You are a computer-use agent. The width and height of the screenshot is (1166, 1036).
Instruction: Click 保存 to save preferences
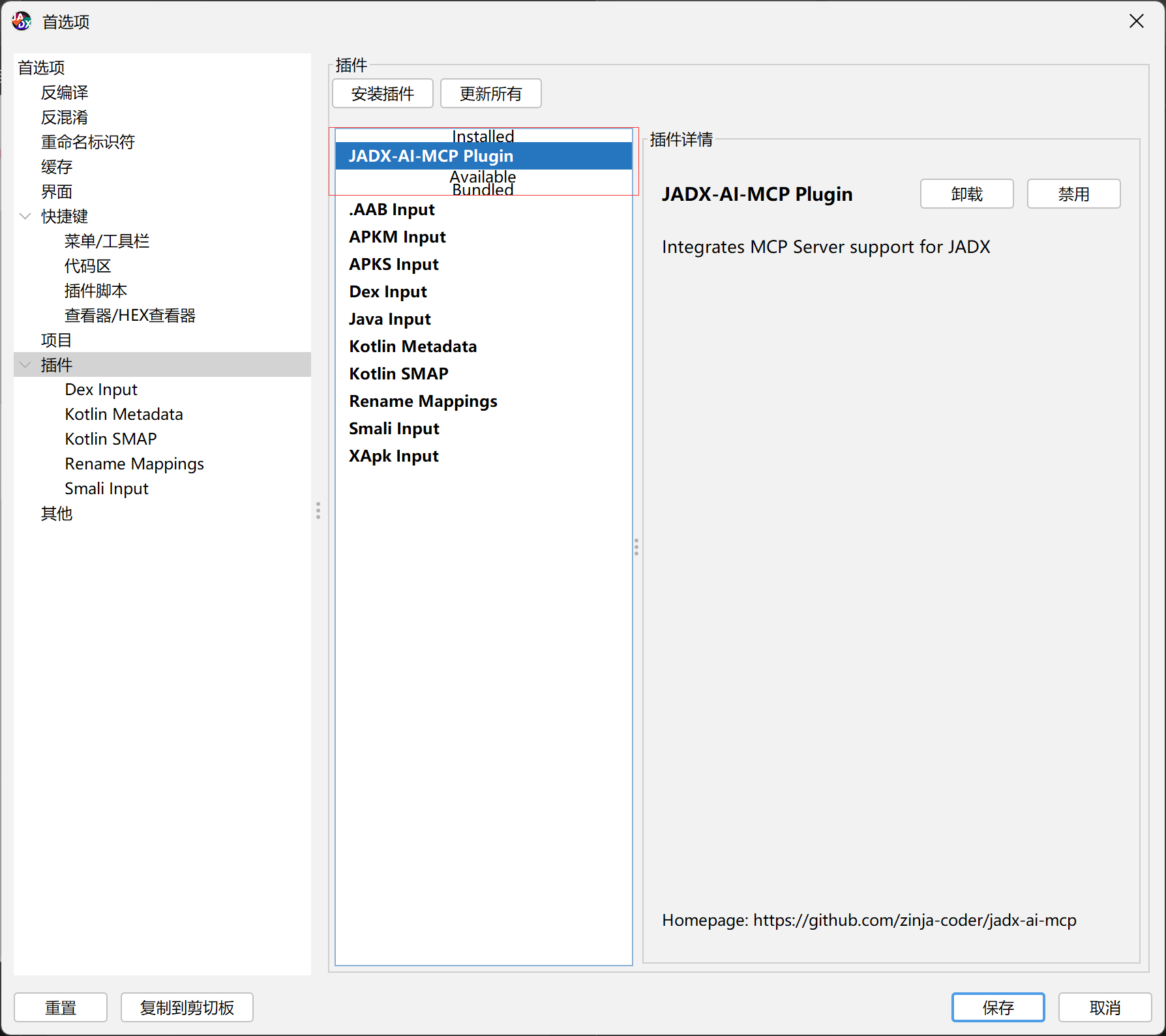coord(998,1008)
